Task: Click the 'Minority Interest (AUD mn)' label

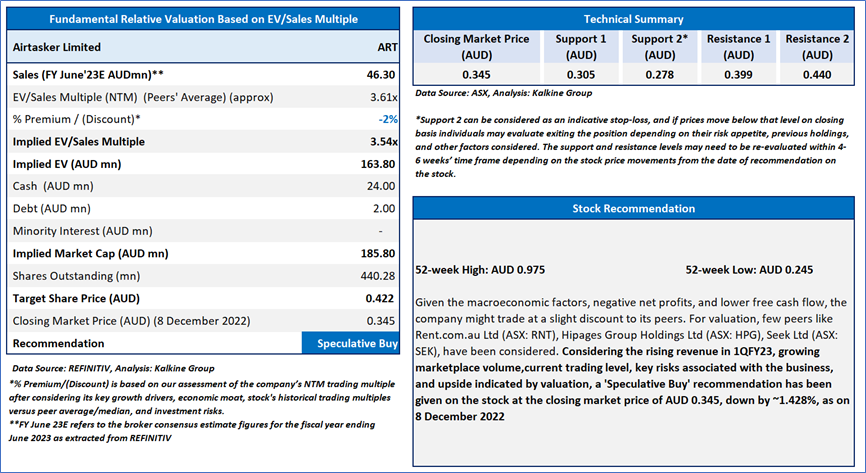Action: [82, 231]
